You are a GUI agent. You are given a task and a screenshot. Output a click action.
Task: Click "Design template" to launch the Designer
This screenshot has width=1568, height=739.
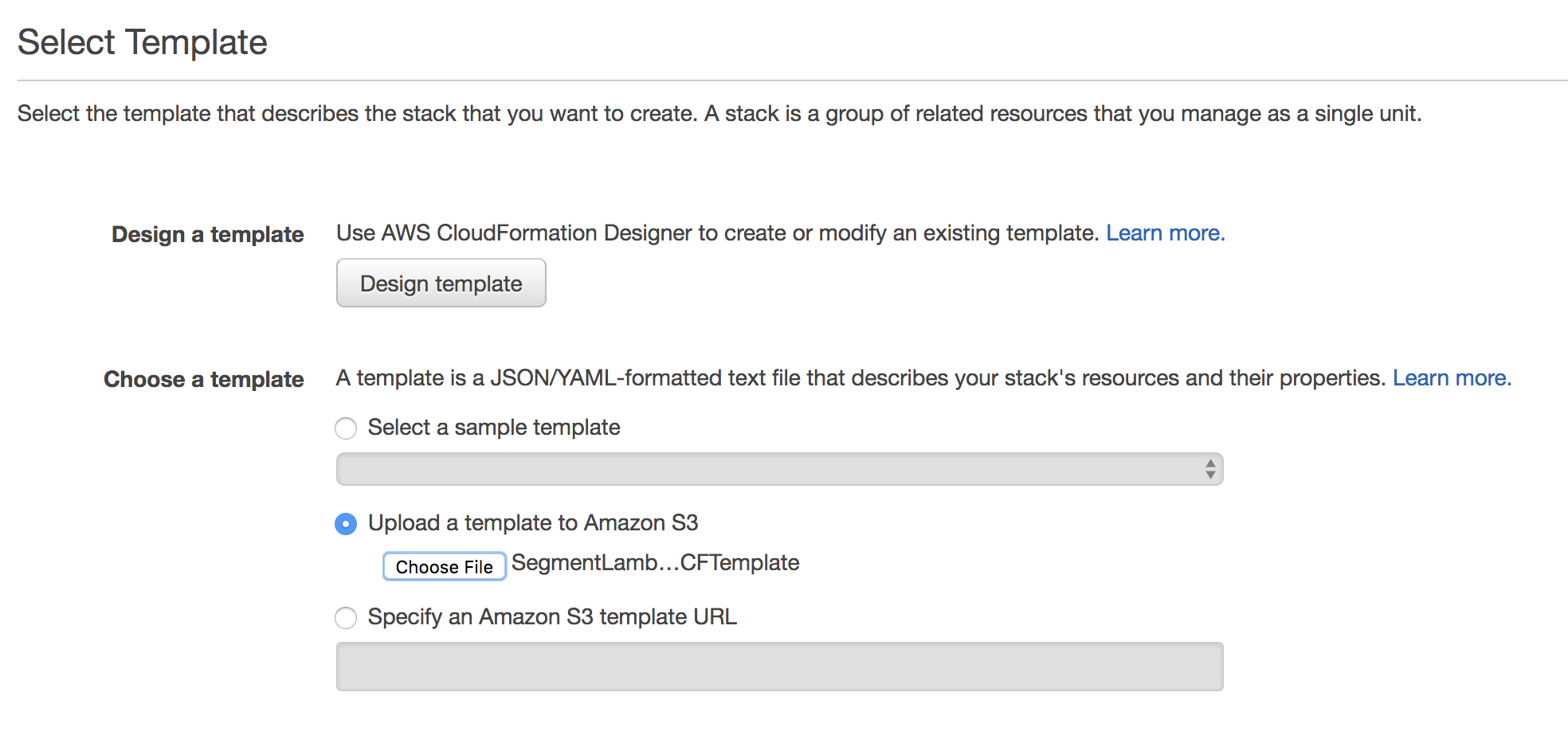441,283
